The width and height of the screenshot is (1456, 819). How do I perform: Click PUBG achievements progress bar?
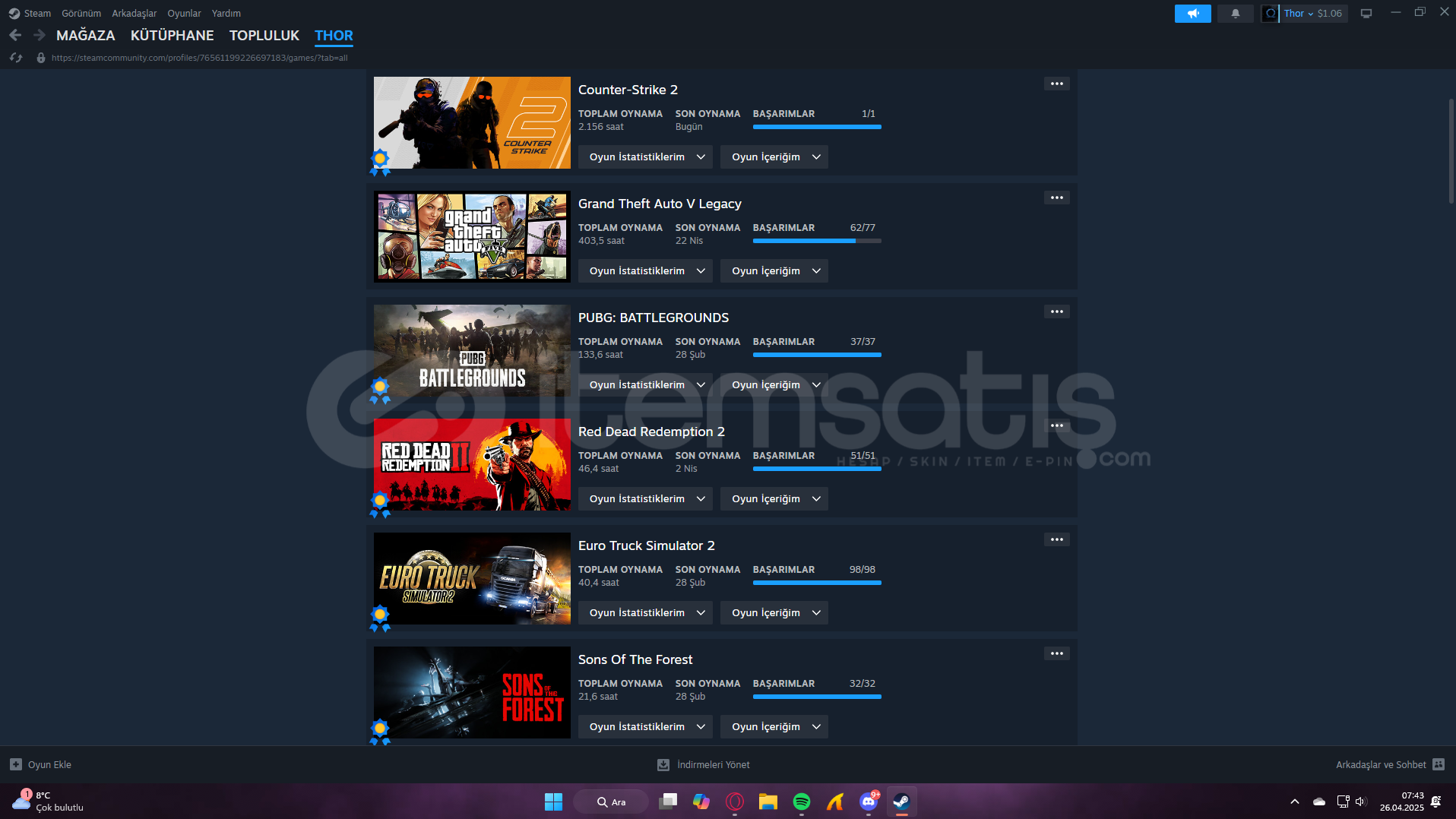(817, 355)
